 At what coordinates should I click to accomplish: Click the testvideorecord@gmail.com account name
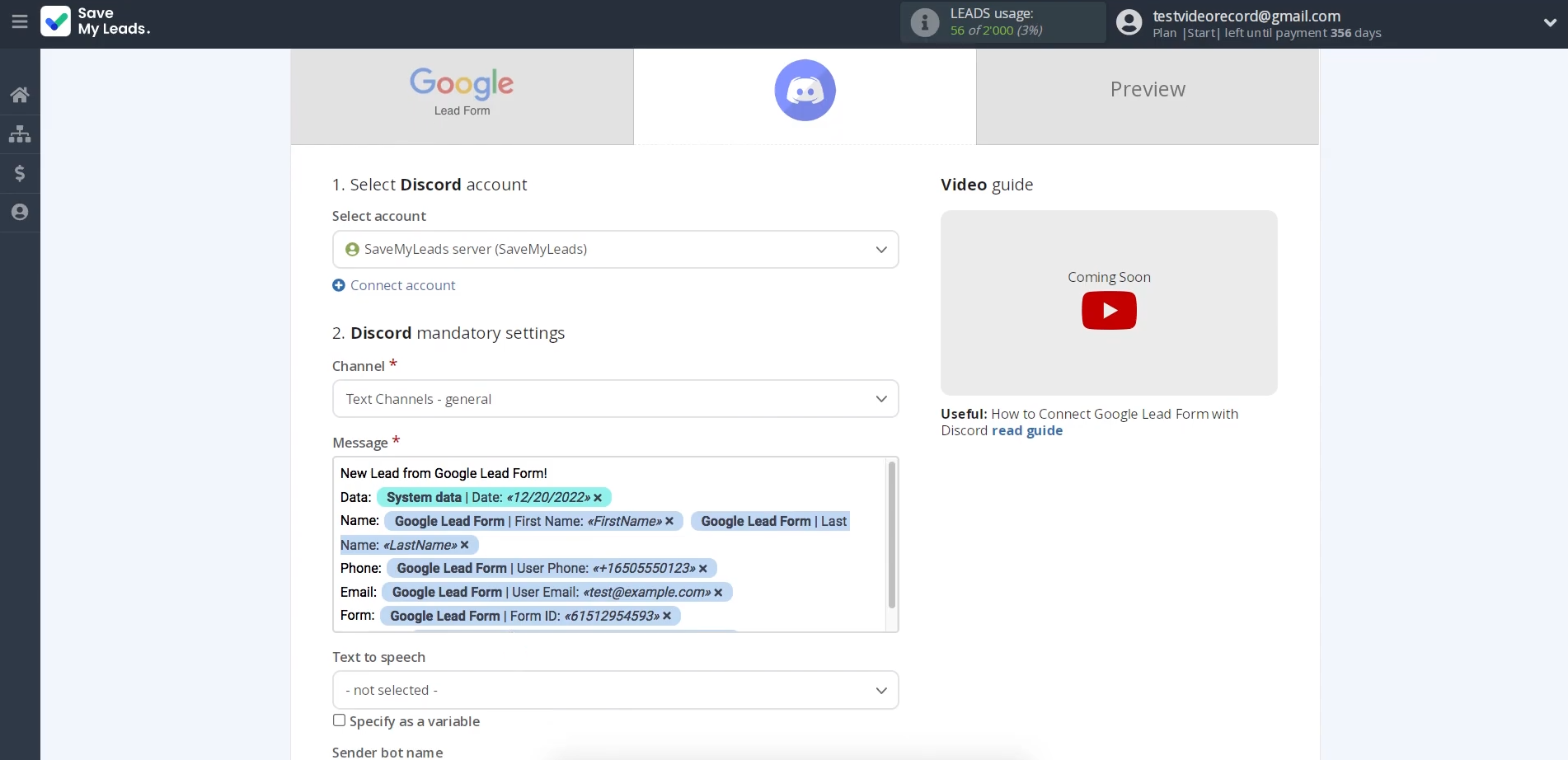[1246, 16]
